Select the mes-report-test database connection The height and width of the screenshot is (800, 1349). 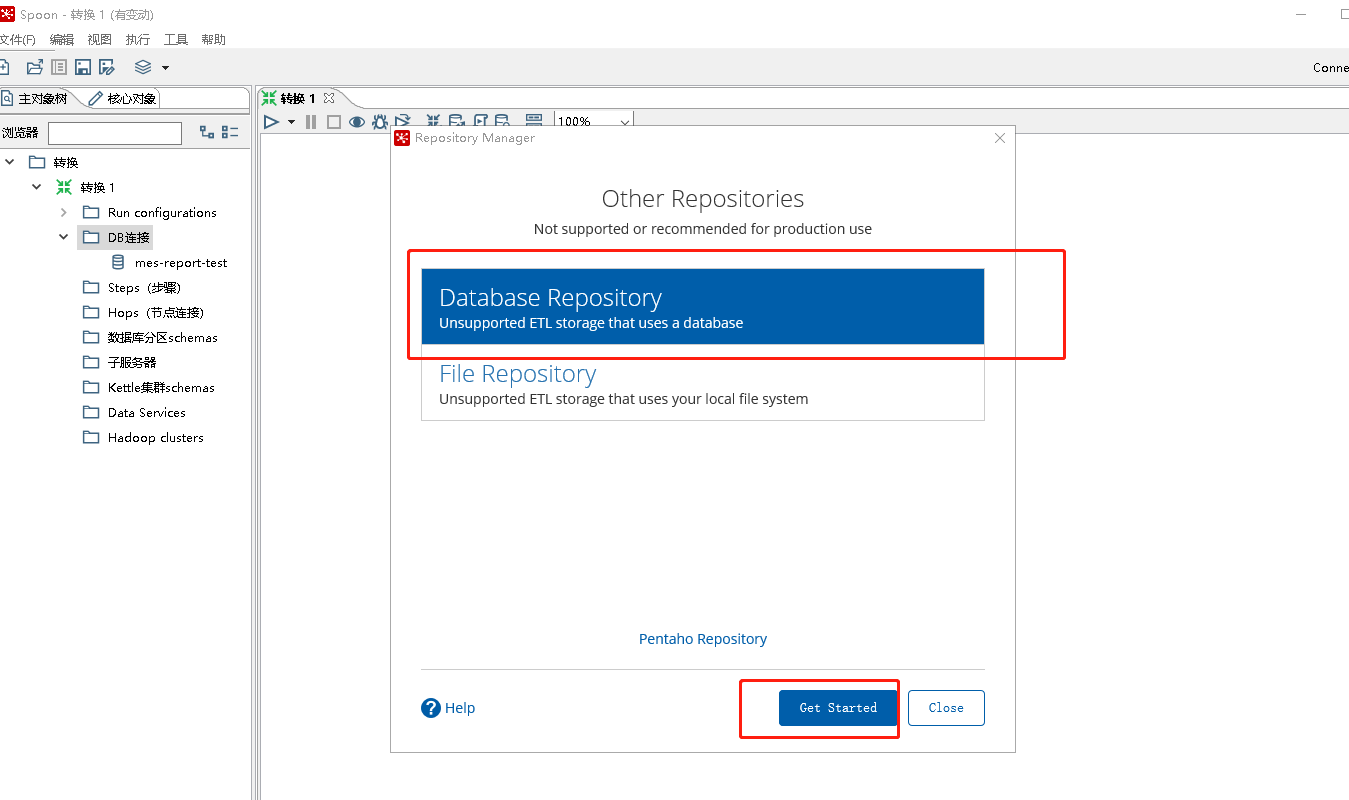point(181,262)
